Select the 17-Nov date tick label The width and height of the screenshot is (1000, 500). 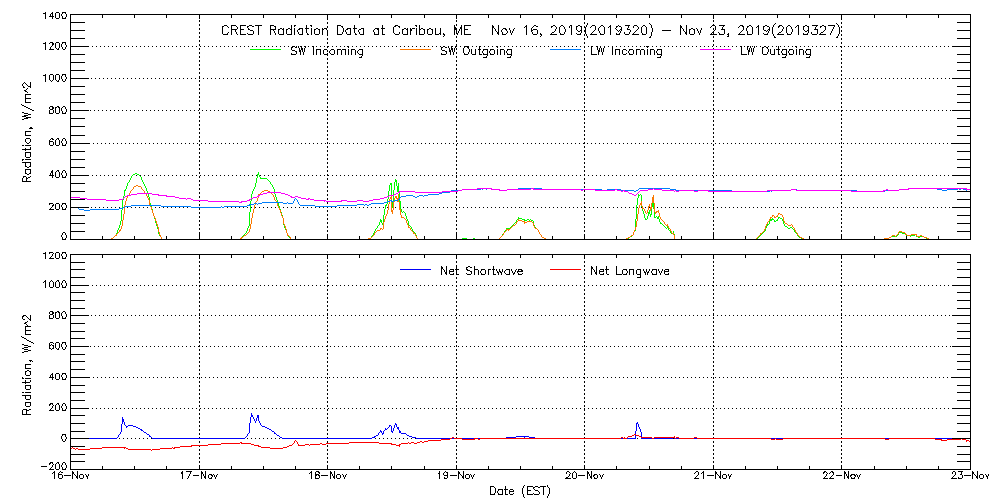coord(199,477)
